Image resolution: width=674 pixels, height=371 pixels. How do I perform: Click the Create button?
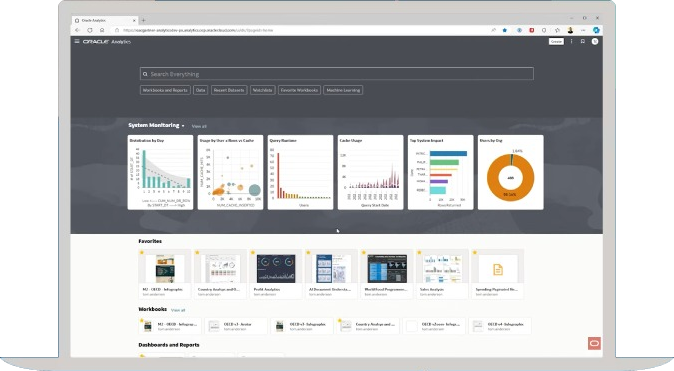pos(556,41)
